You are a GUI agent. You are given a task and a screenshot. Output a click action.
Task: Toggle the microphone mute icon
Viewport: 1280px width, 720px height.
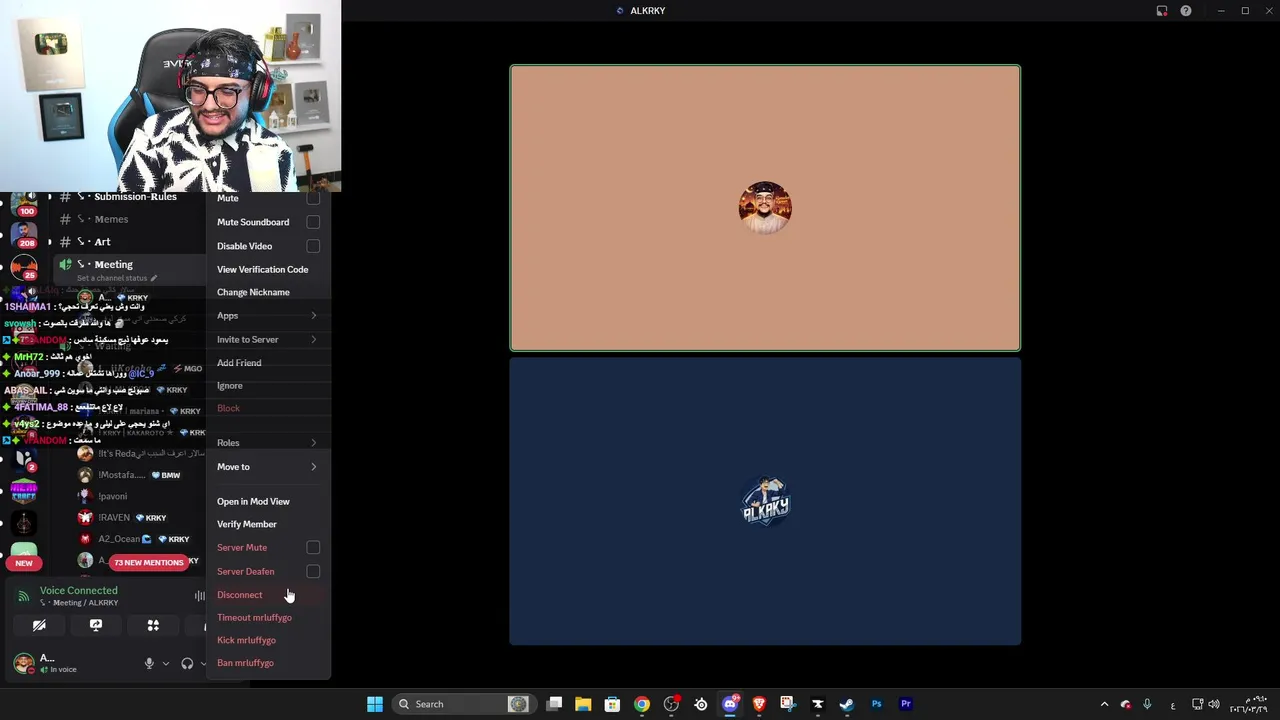(149, 663)
